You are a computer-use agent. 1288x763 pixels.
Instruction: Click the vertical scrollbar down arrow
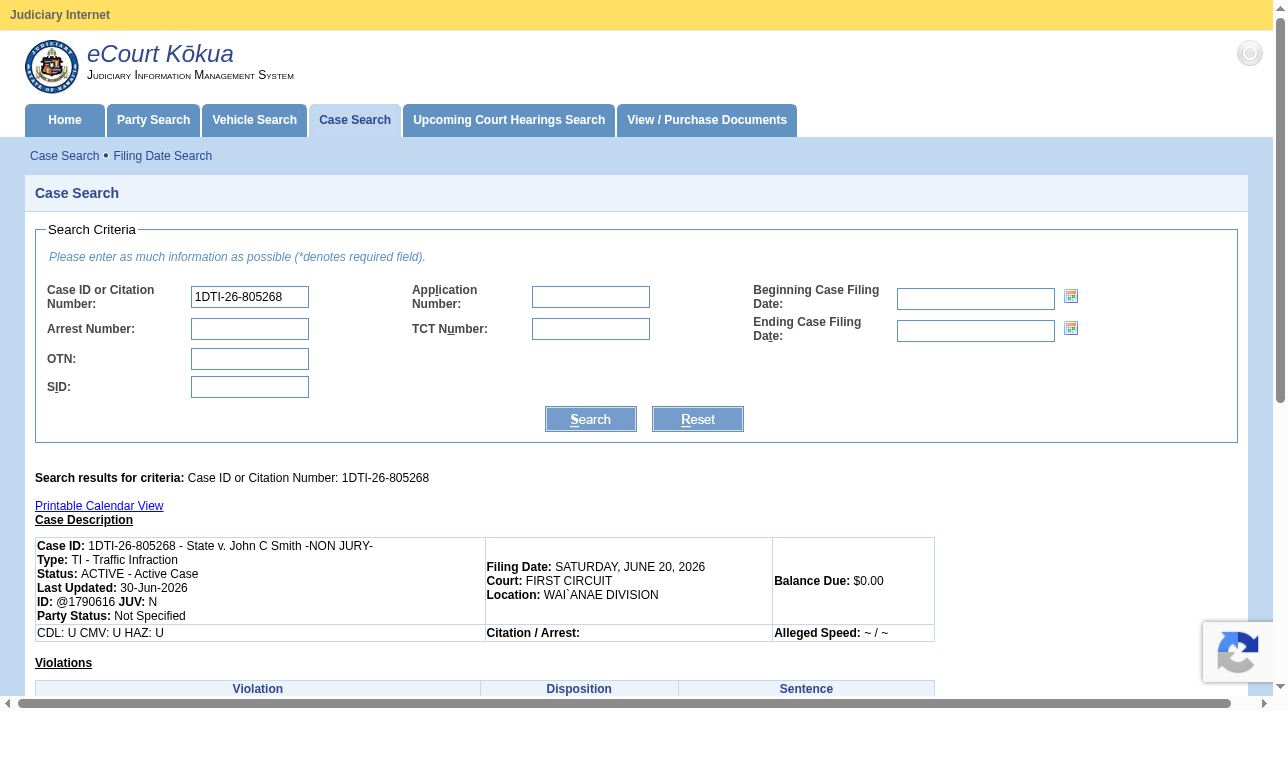1280,686
